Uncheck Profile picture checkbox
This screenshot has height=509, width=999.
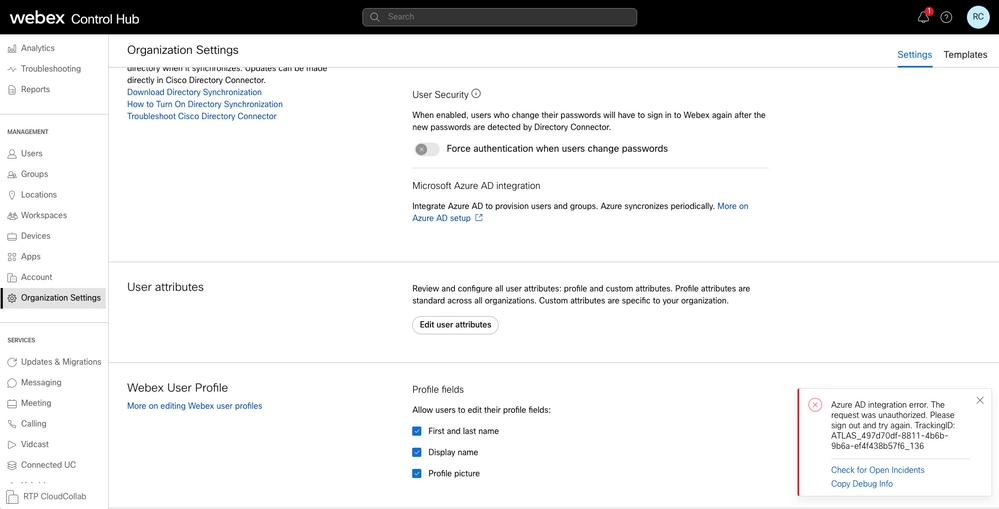pos(417,473)
